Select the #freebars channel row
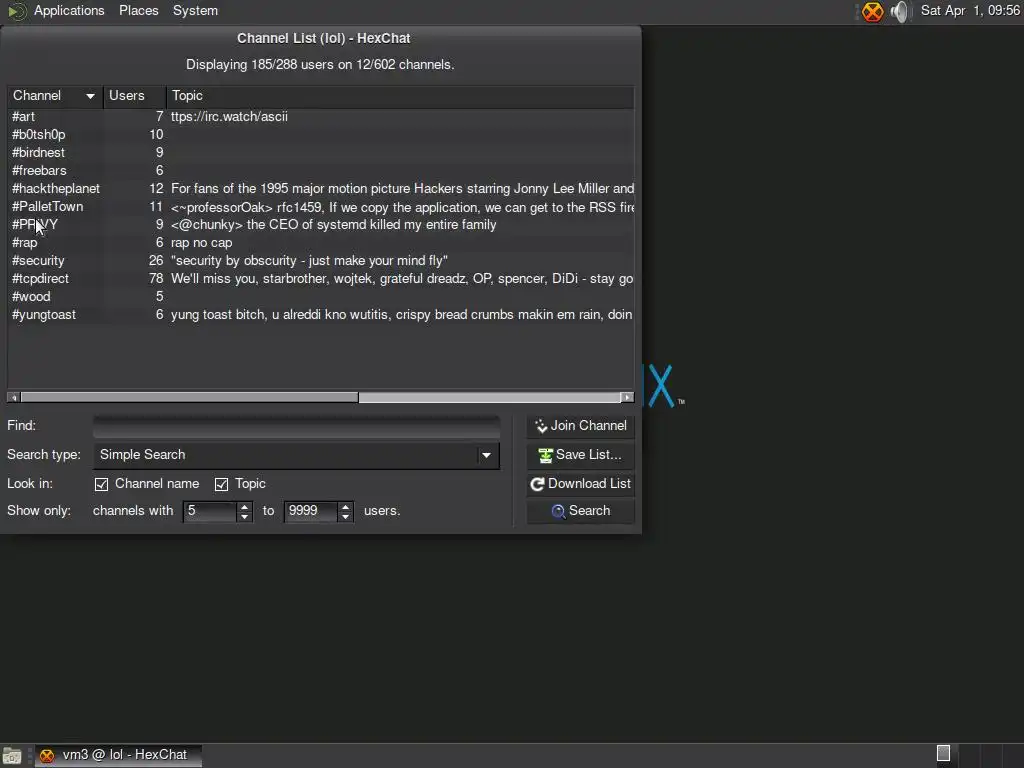 click(320, 170)
